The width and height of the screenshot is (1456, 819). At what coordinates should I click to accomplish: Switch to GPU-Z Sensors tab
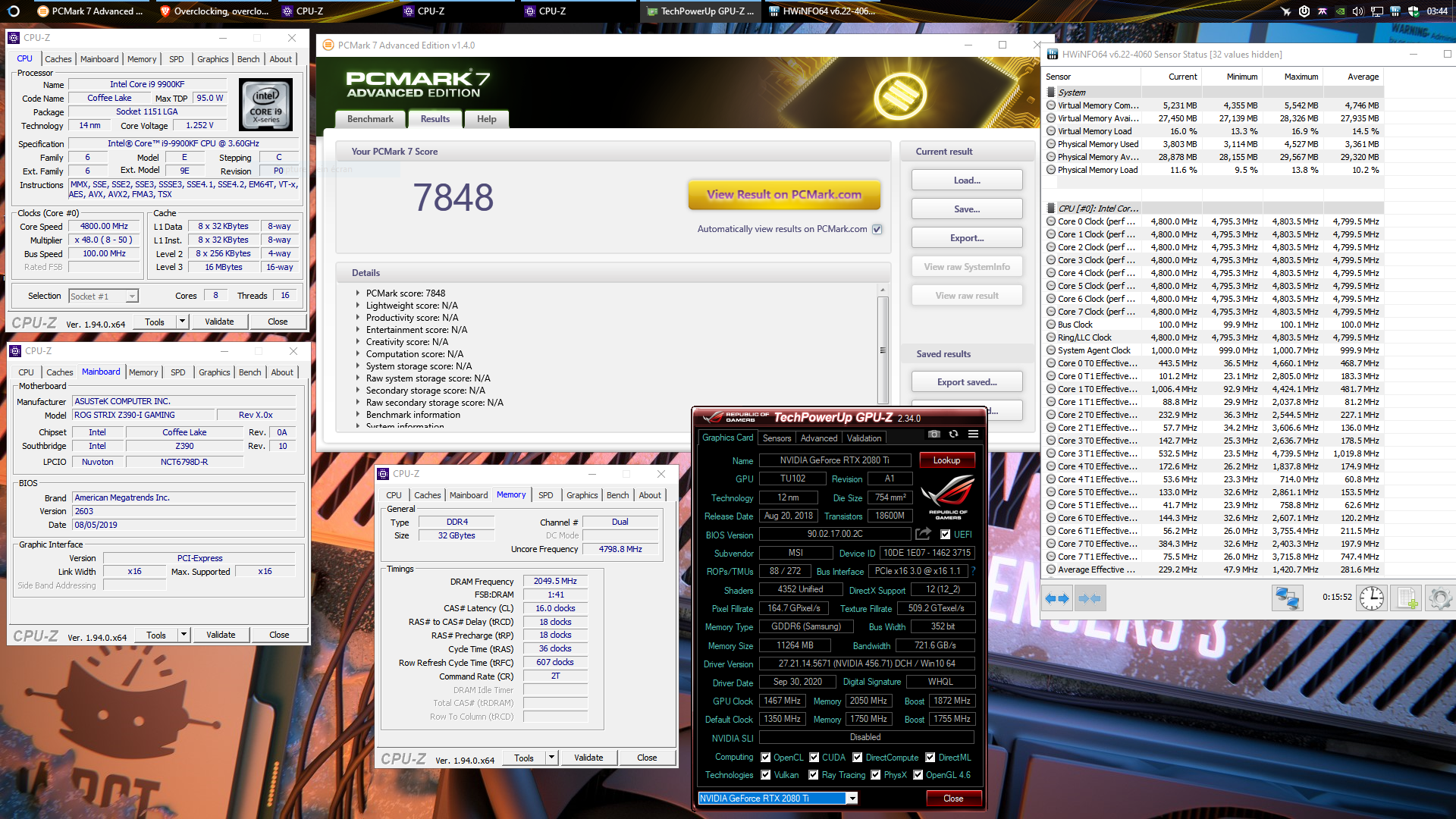coord(777,438)
